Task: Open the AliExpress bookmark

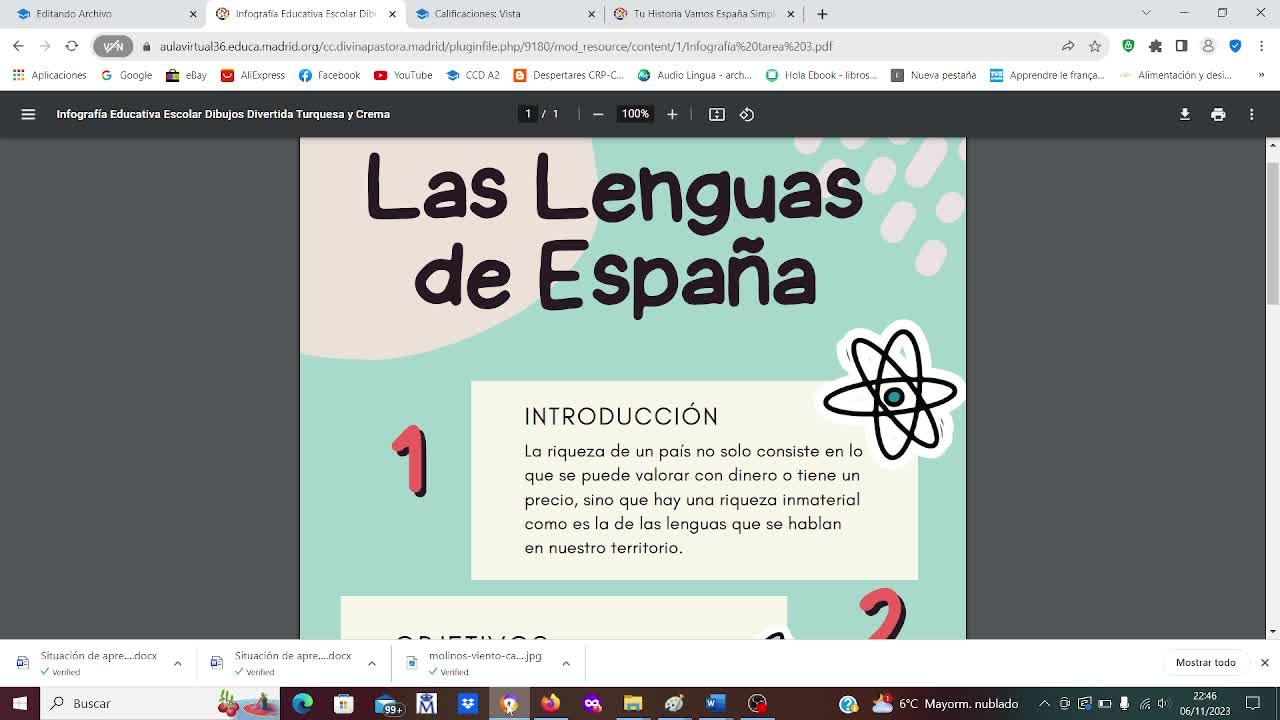Action: (253, 75)
